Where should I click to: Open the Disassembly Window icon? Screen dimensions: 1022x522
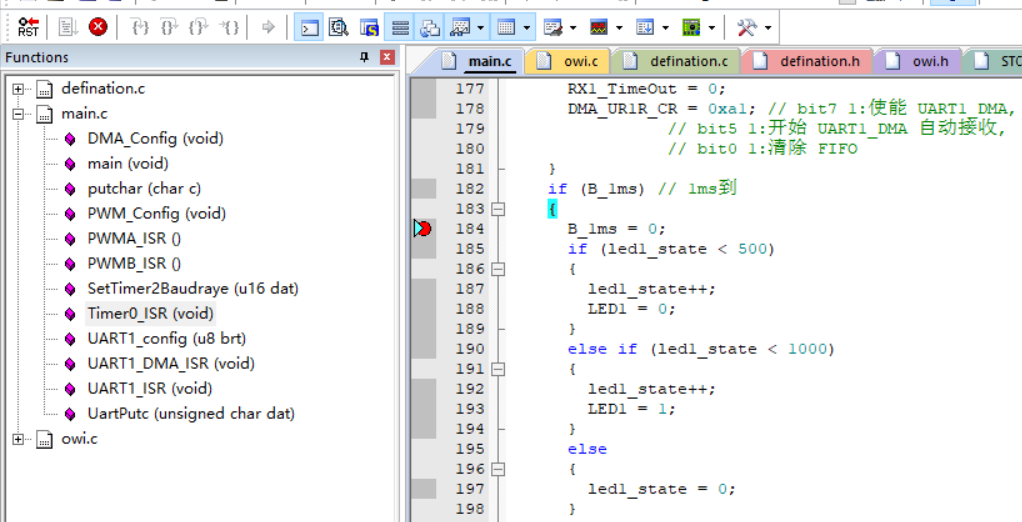pos(339,27)
